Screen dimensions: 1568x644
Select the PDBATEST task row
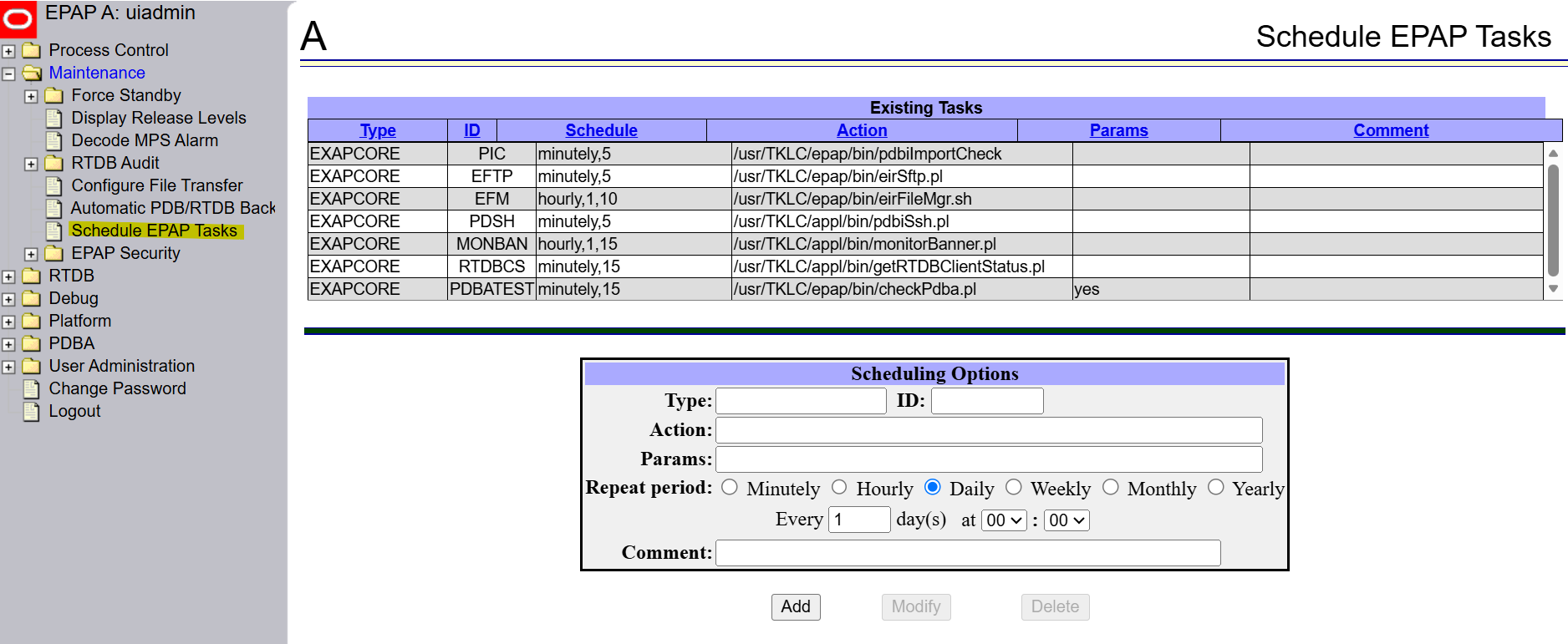coord(925,289)
